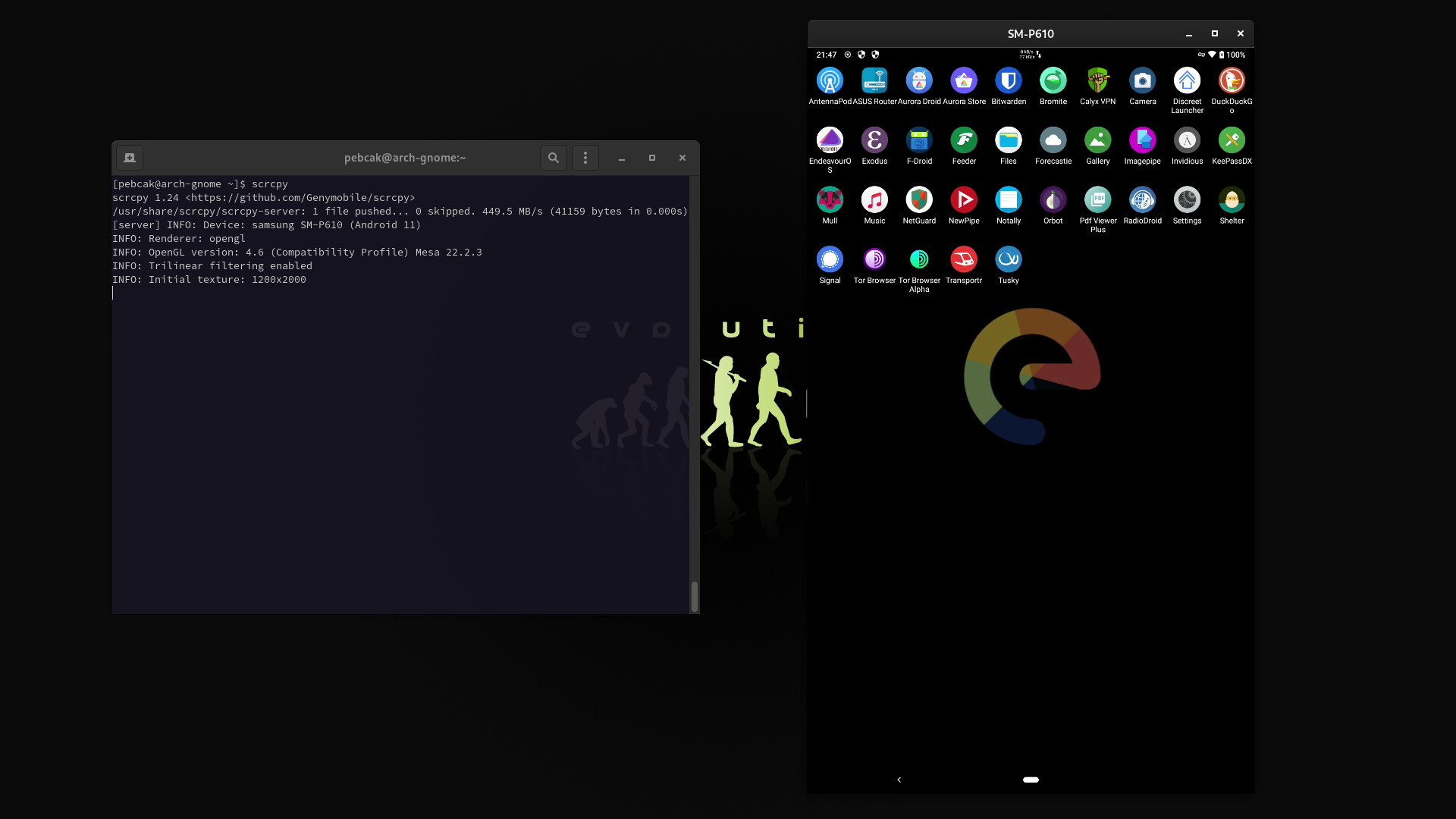
Task: Open Shelter app
Action: pos(1232,200)
